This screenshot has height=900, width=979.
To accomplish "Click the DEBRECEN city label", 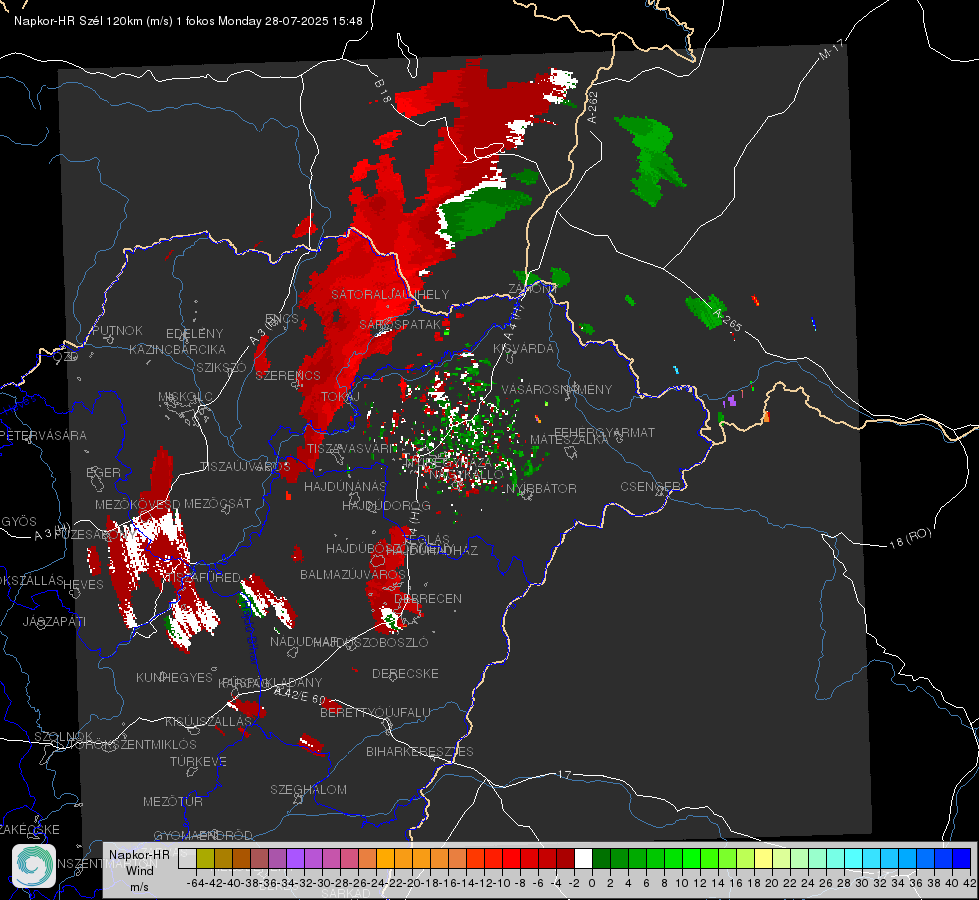I will pos(428,598).
